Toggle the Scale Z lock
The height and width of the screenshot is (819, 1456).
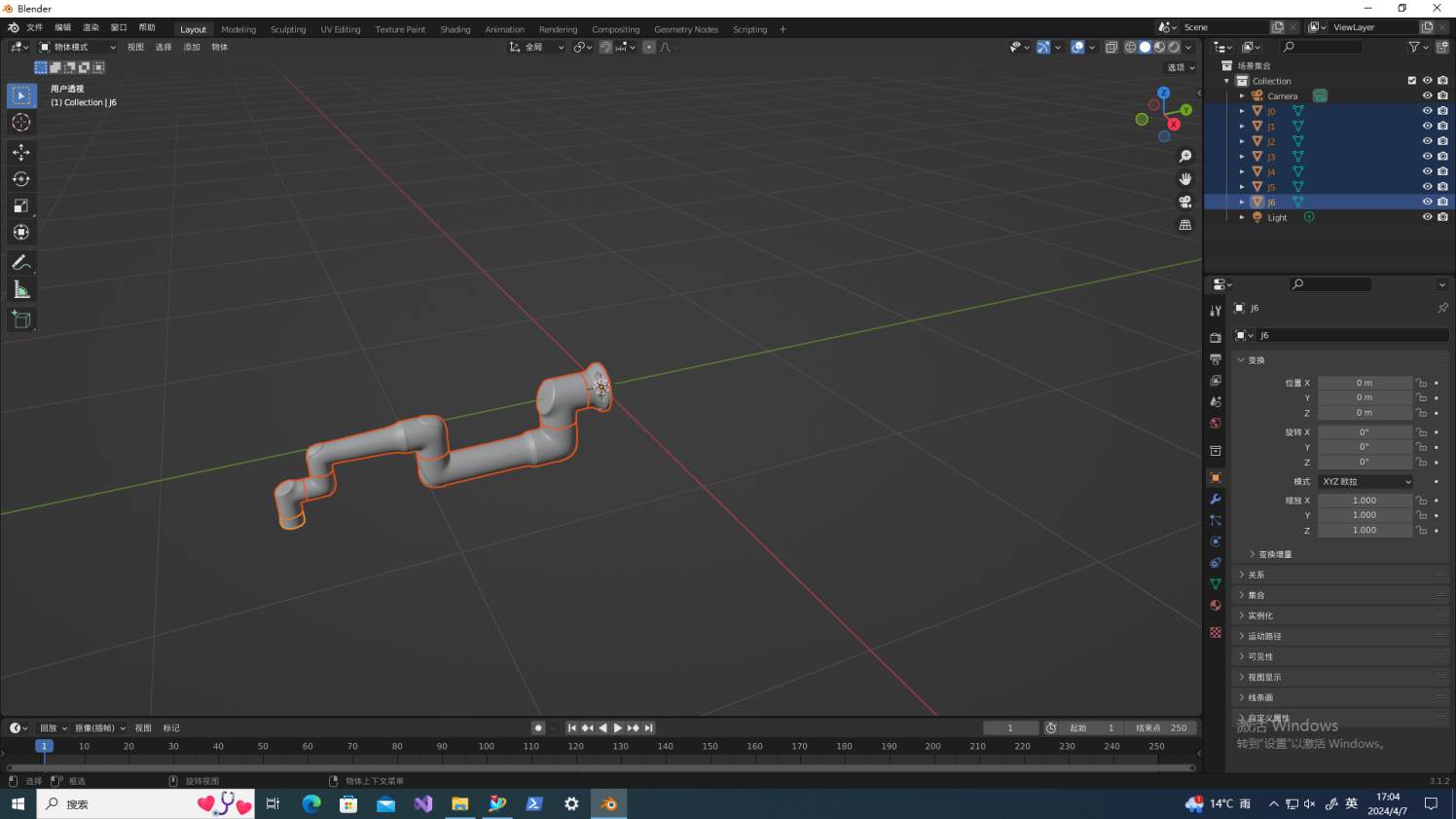(1422, 531)
